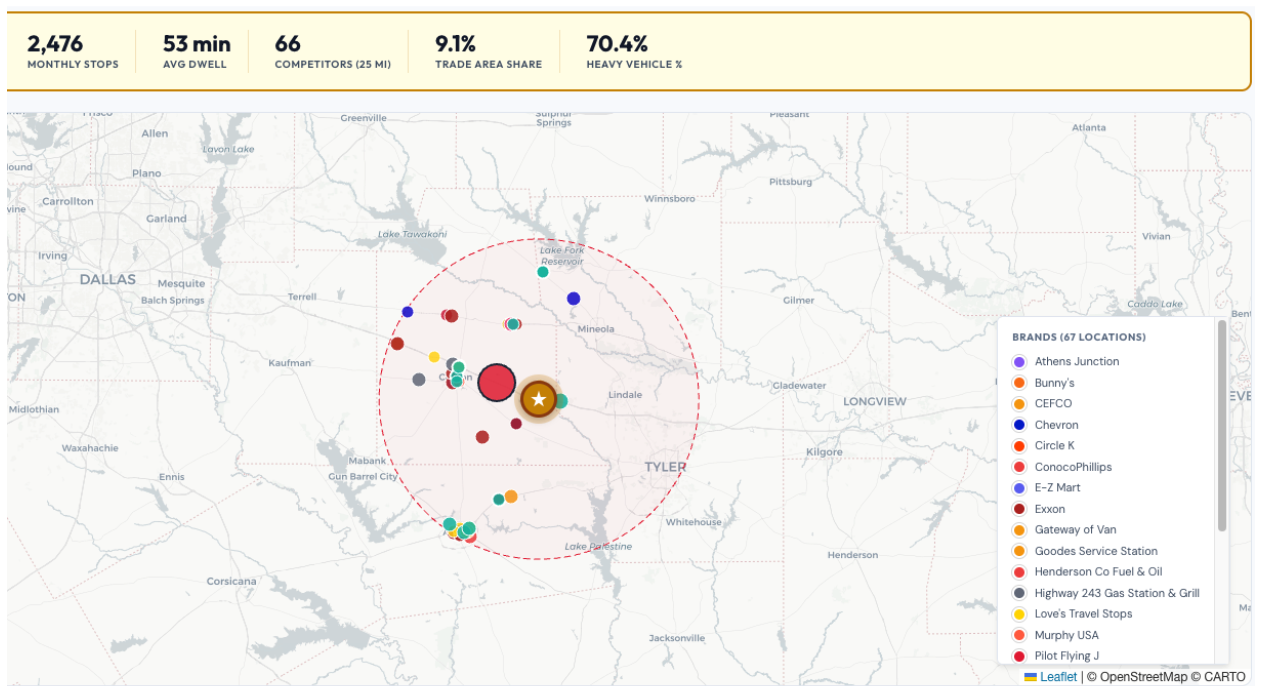Select the dark maroon marker below the star
This screenshot has height=692, width=1269.
point(516,424)
